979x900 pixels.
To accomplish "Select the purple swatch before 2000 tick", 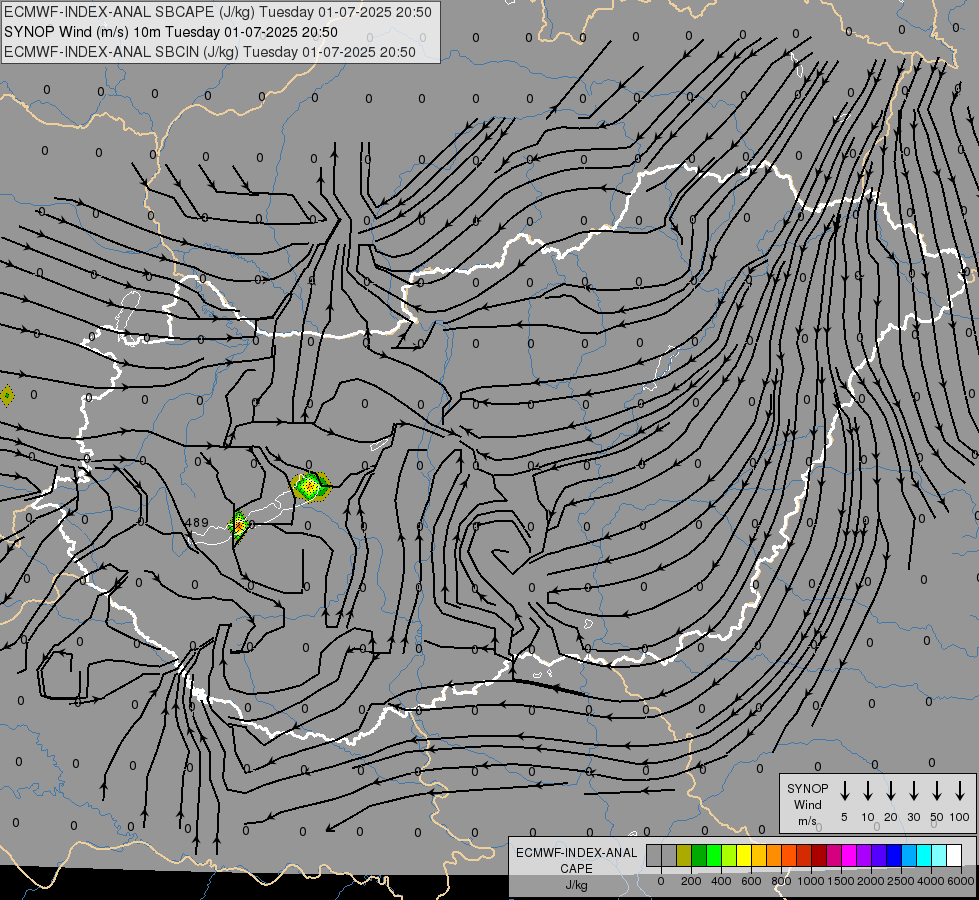I will [x=863, y=856].
